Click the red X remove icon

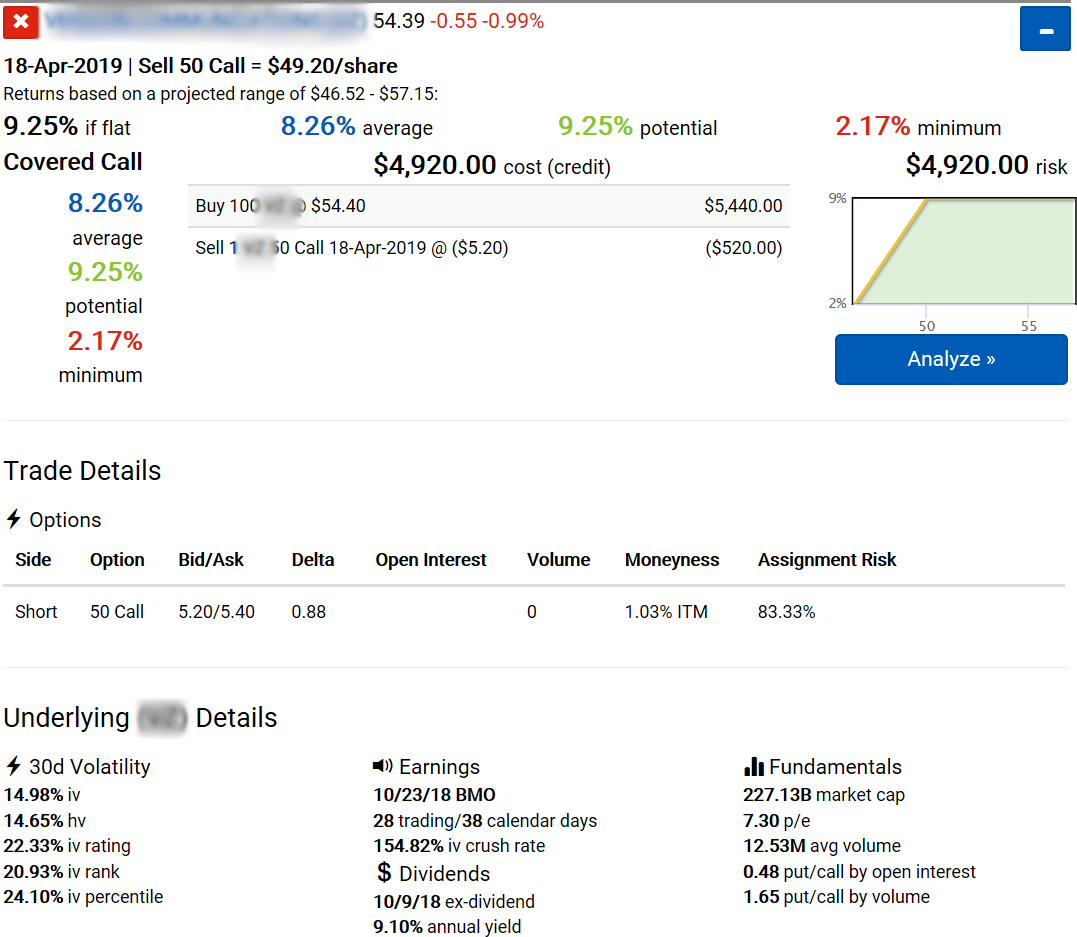21,21
